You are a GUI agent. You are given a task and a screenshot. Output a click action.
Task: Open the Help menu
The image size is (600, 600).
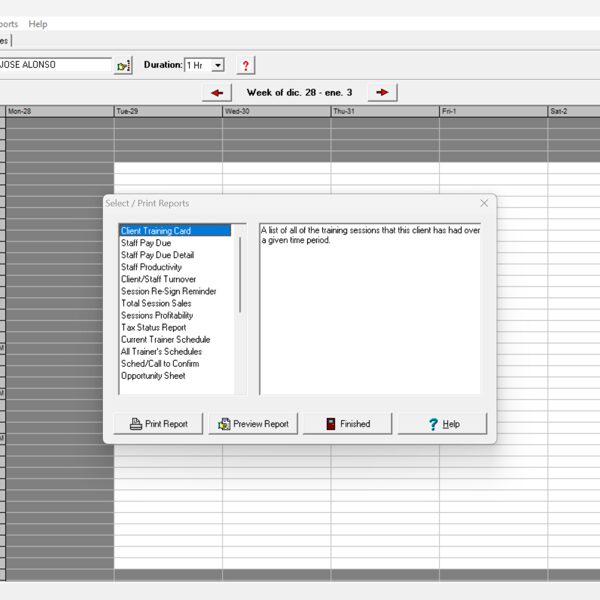click(x=38, y=24)
